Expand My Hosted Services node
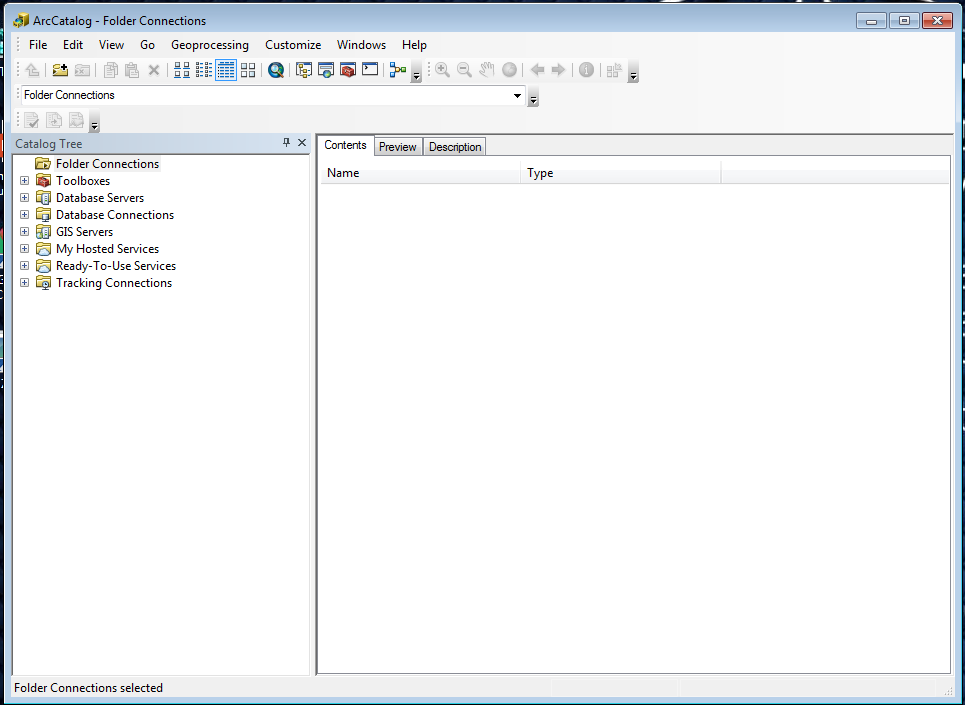The image size is (965, 705). click(x=25, y=249)
